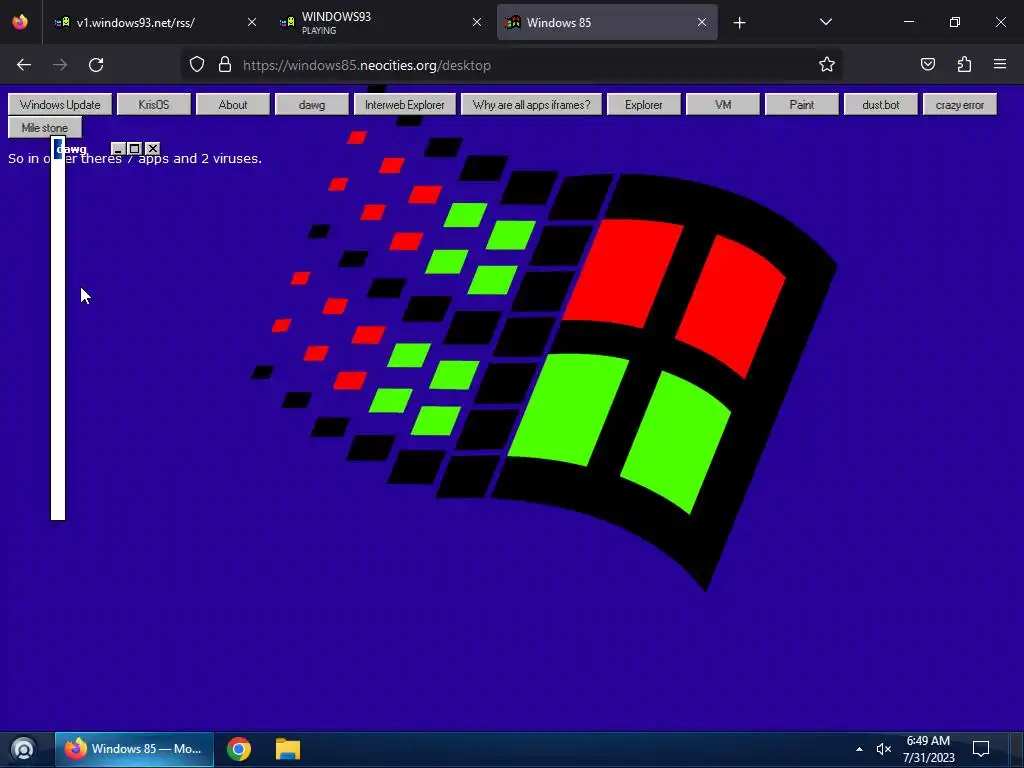Maximize the dawg window

(135, 149)
